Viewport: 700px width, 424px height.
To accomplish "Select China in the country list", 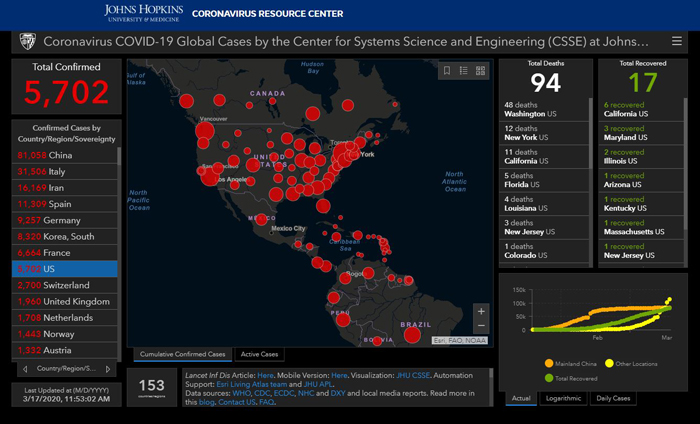I will (x=65, y=155).
